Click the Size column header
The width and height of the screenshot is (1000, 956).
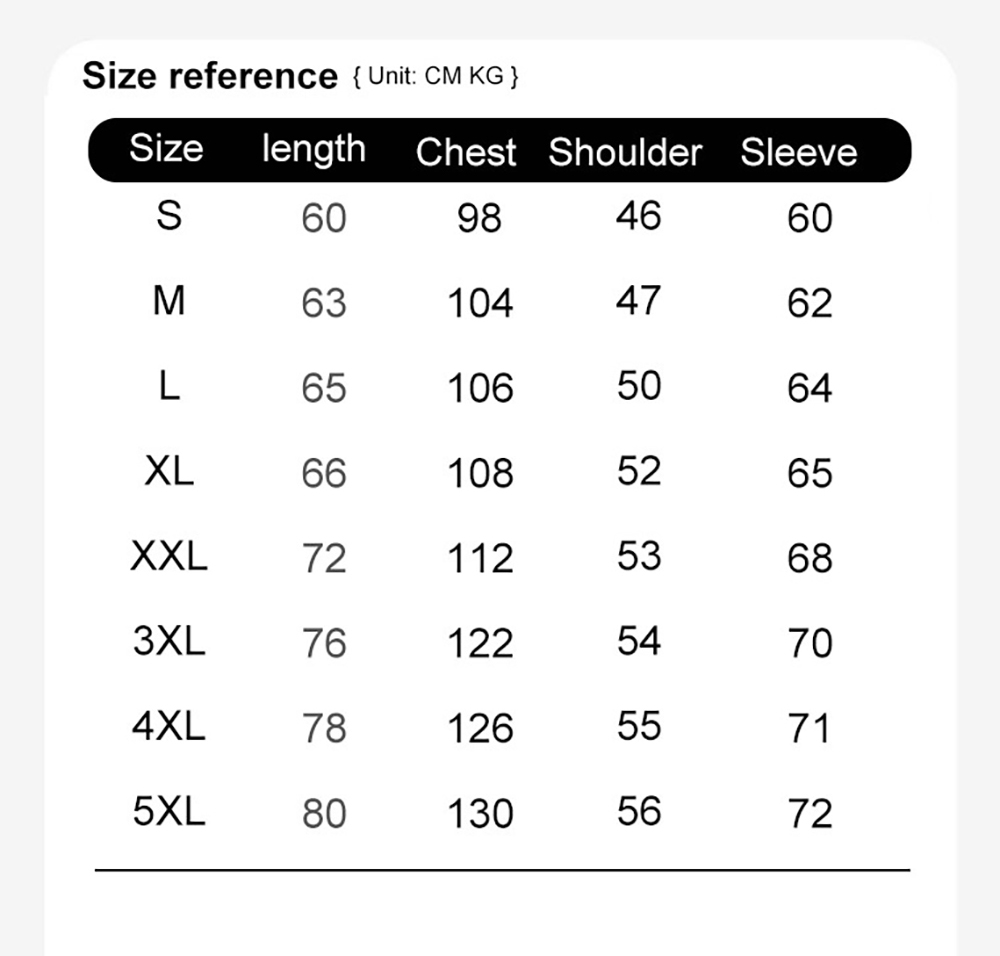pyautogui.click(x=166, y=149)
